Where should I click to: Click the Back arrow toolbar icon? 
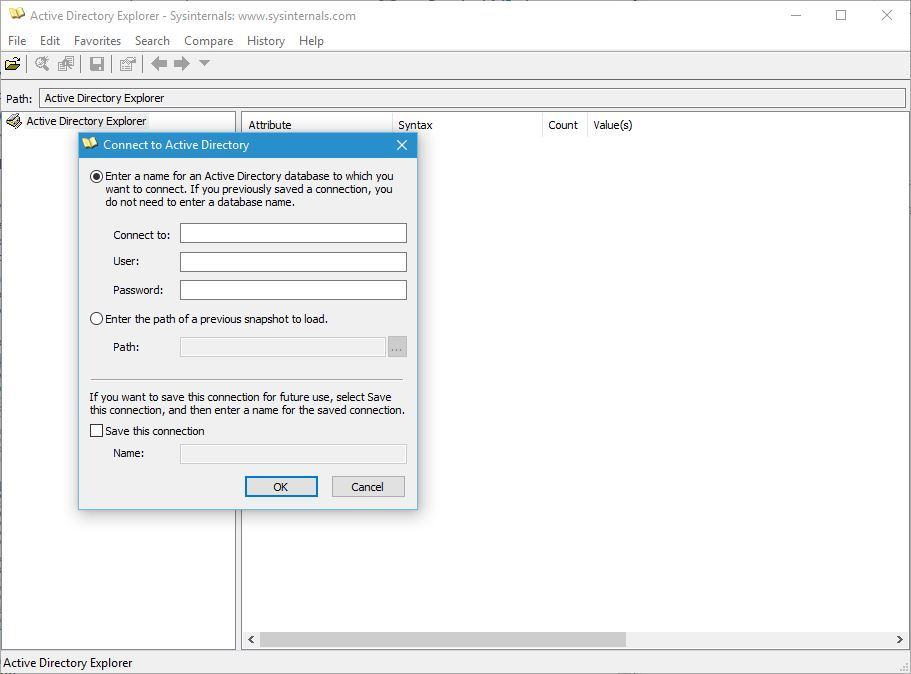[x=159, y=63]
